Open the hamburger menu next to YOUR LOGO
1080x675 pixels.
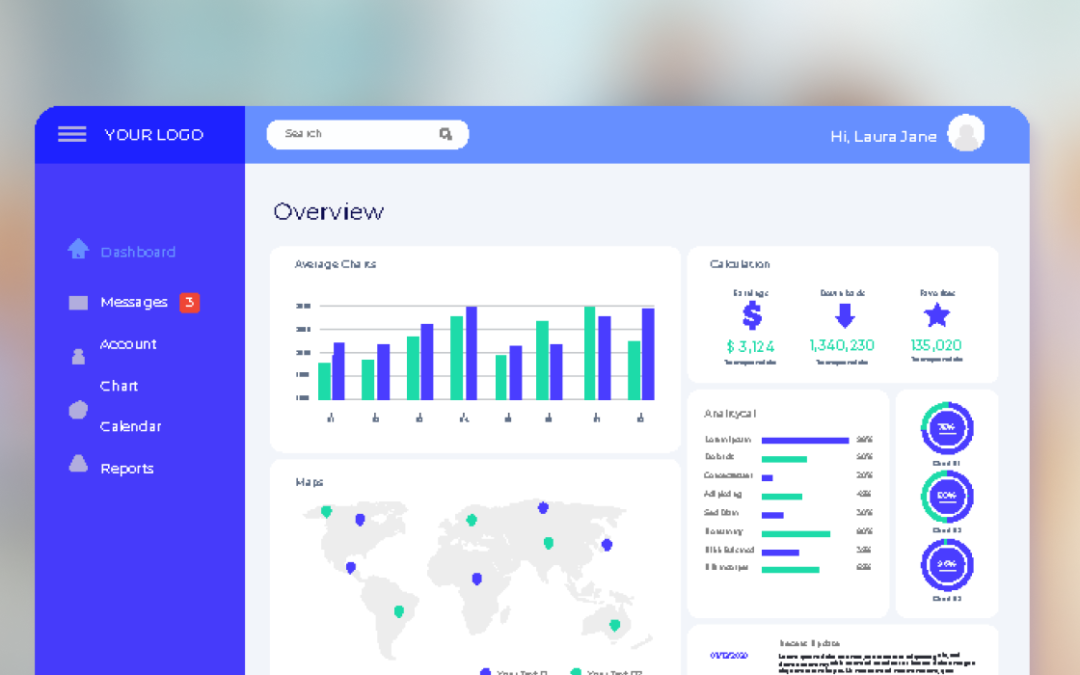[x=71, y=134]
